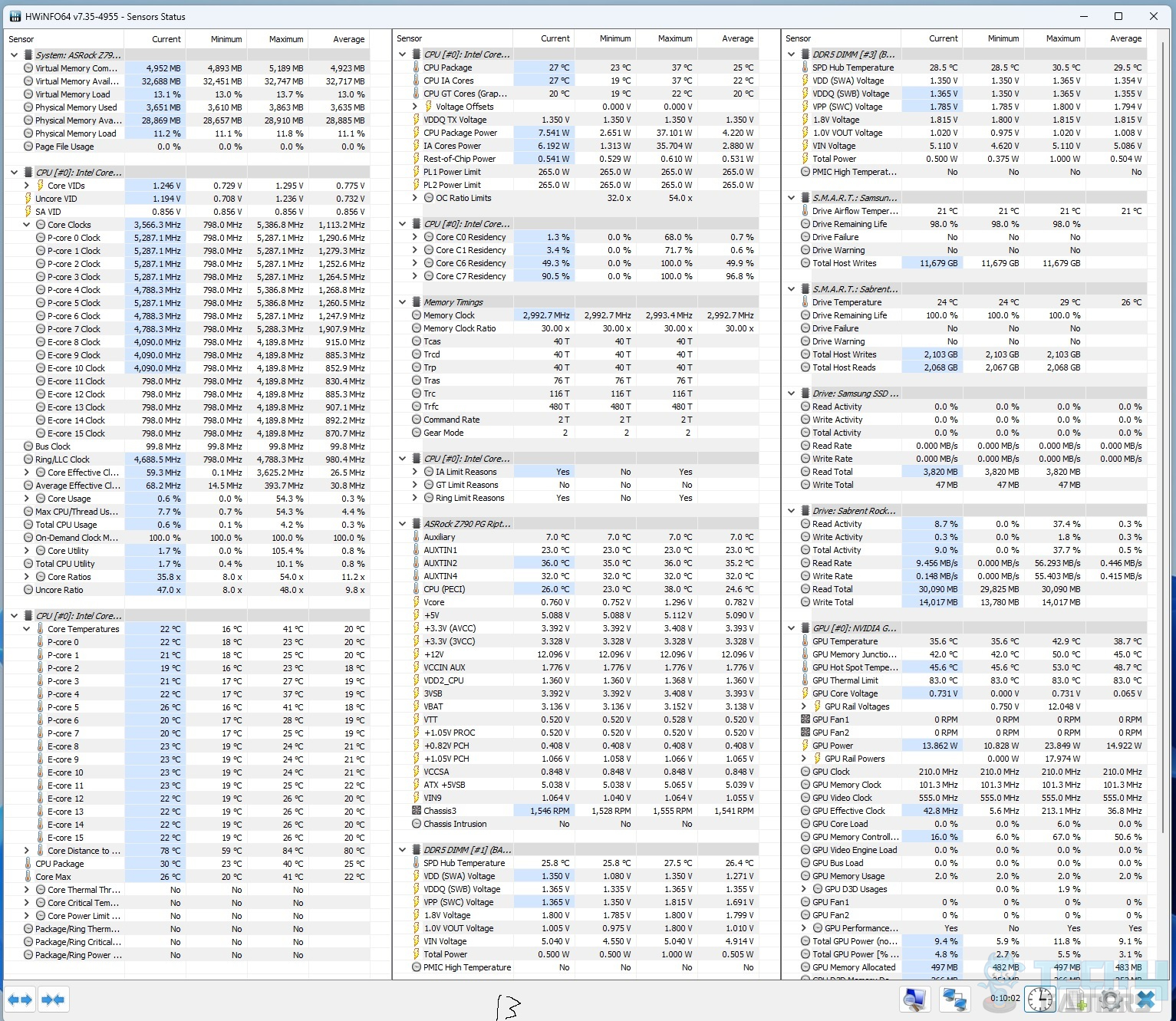Image resolution: width=1176 pixels, height=1021 pixels.
Task: Click the thermometer icon beside GPU Temperature
Action: click(x=805, y=641)
